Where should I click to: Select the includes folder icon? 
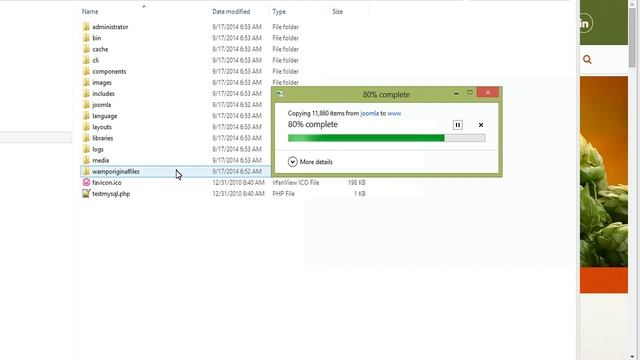[86, 93]
